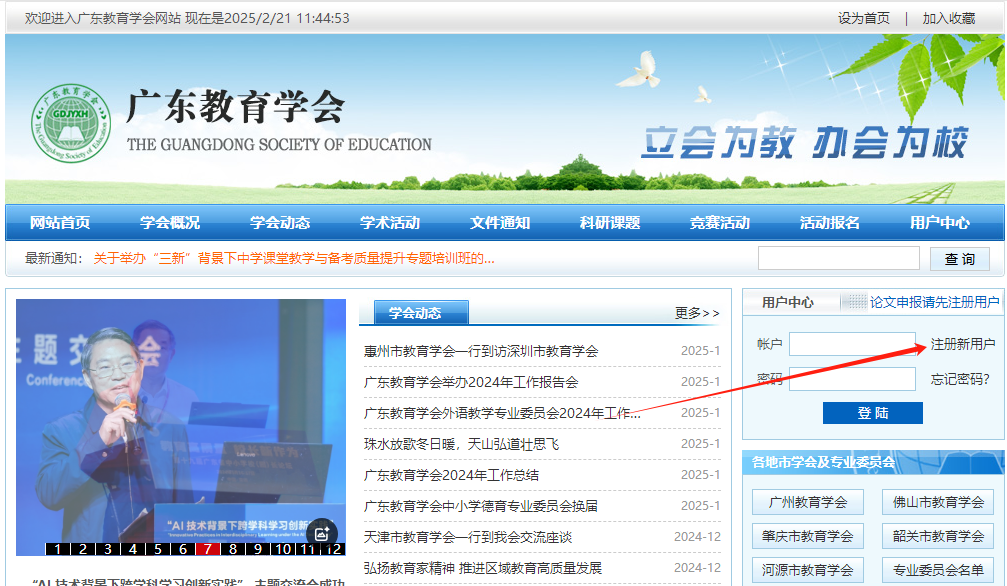Click the 广州教育学会 button
The height and width of the screenshot is (586, 1007).
808,502
